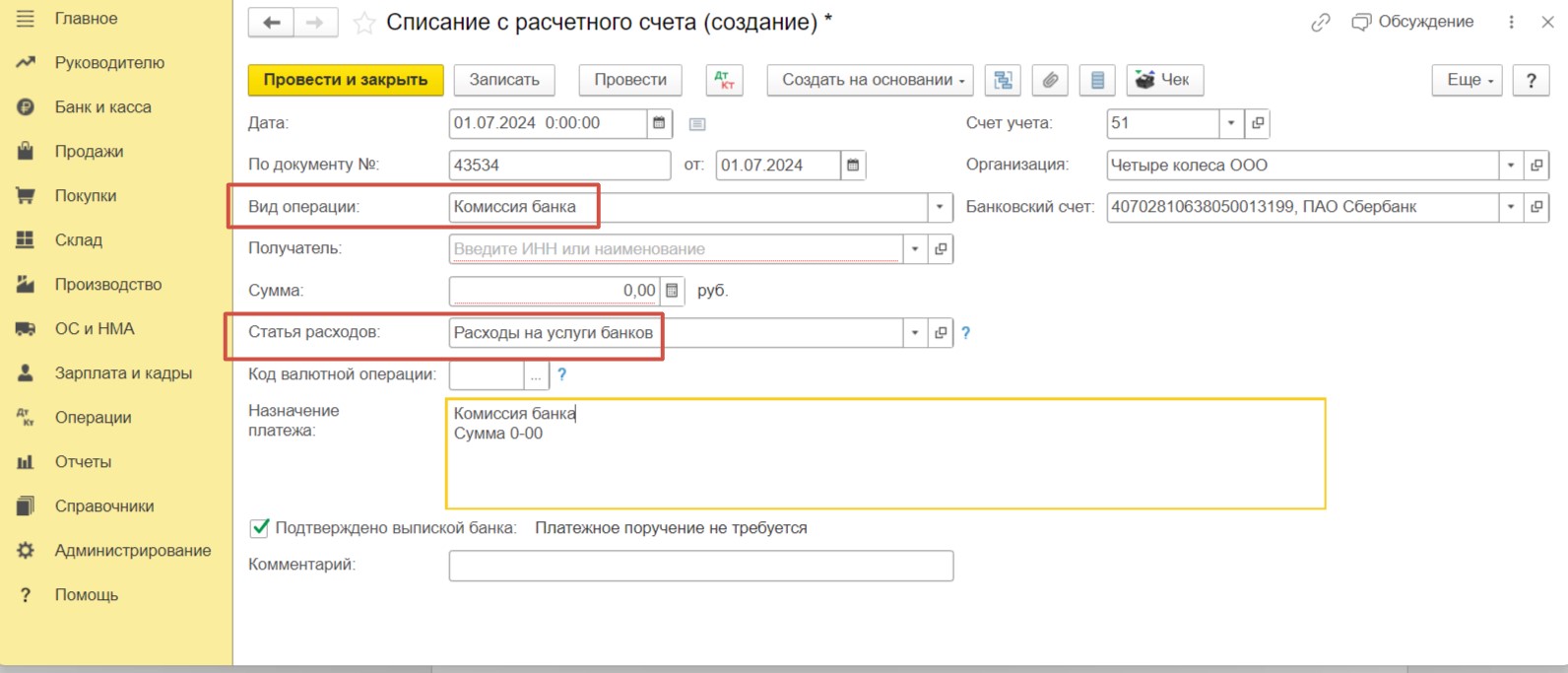This screenshot has height=673, width=1568.
Task: Open the calculator in Сумма field
Action: pos(672,291)
